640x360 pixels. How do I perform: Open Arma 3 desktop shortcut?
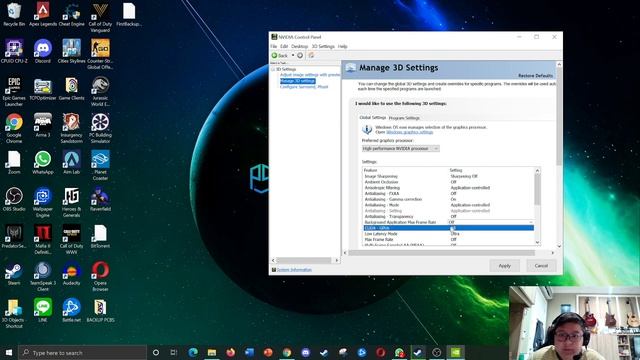click(43, 125)
